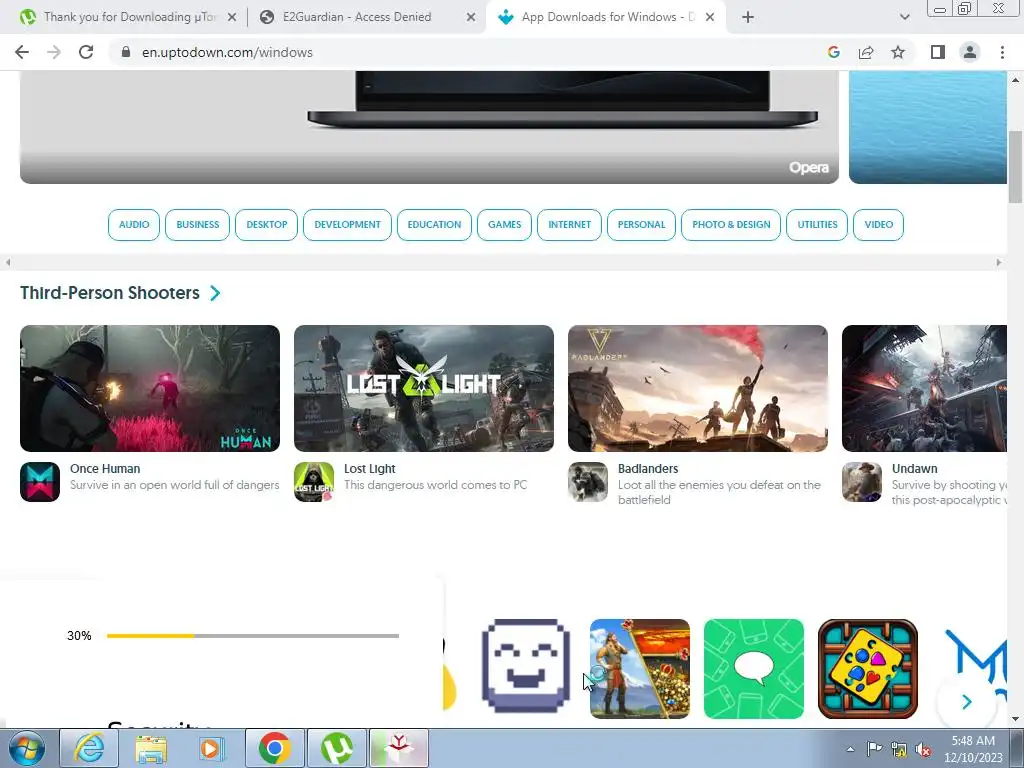Open the Undawn title link
Image resolution: width=1024 pixels, height=768 pixels.
click(x=914, y=469)
